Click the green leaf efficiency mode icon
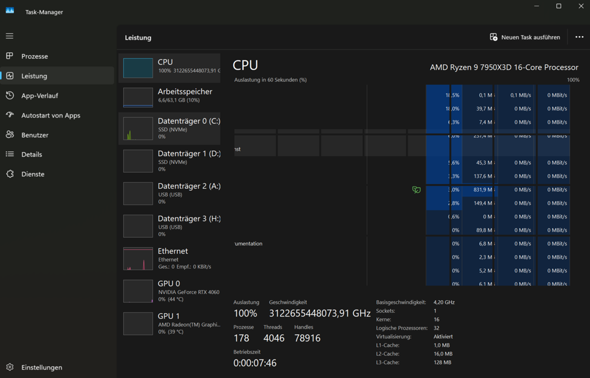 pos(416,190)
